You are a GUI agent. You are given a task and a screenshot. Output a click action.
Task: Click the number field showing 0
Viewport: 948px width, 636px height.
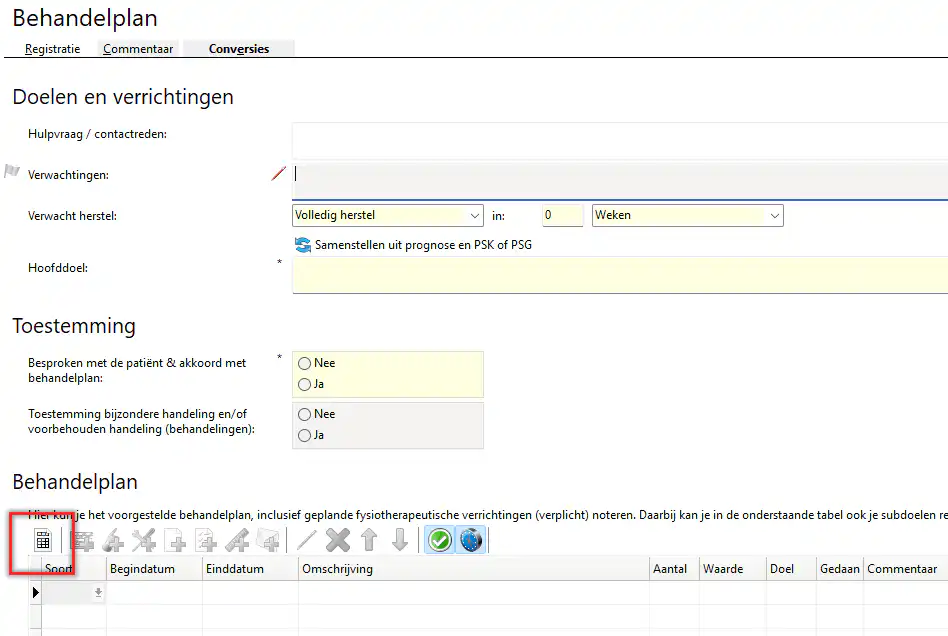point(562,215)
